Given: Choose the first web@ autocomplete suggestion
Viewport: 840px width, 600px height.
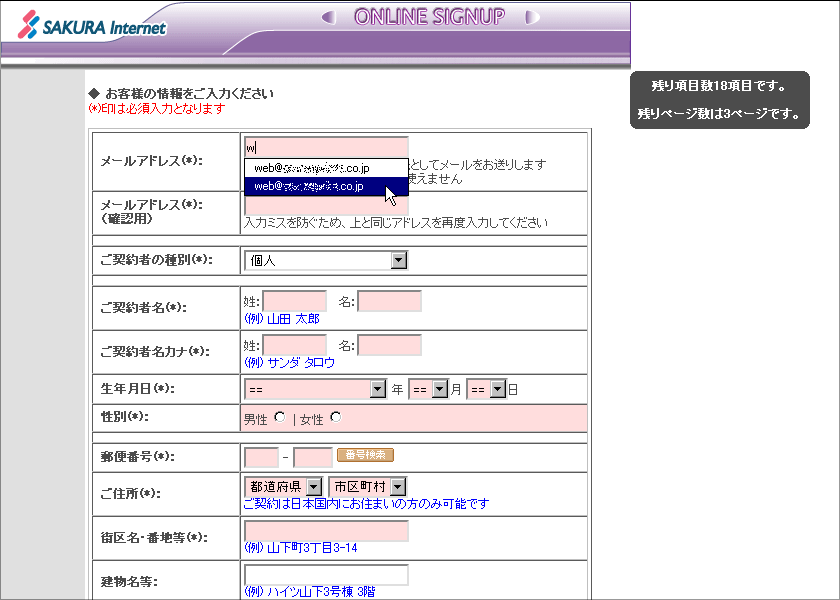Looking at the screenshot, I should [x=326, y=168].
